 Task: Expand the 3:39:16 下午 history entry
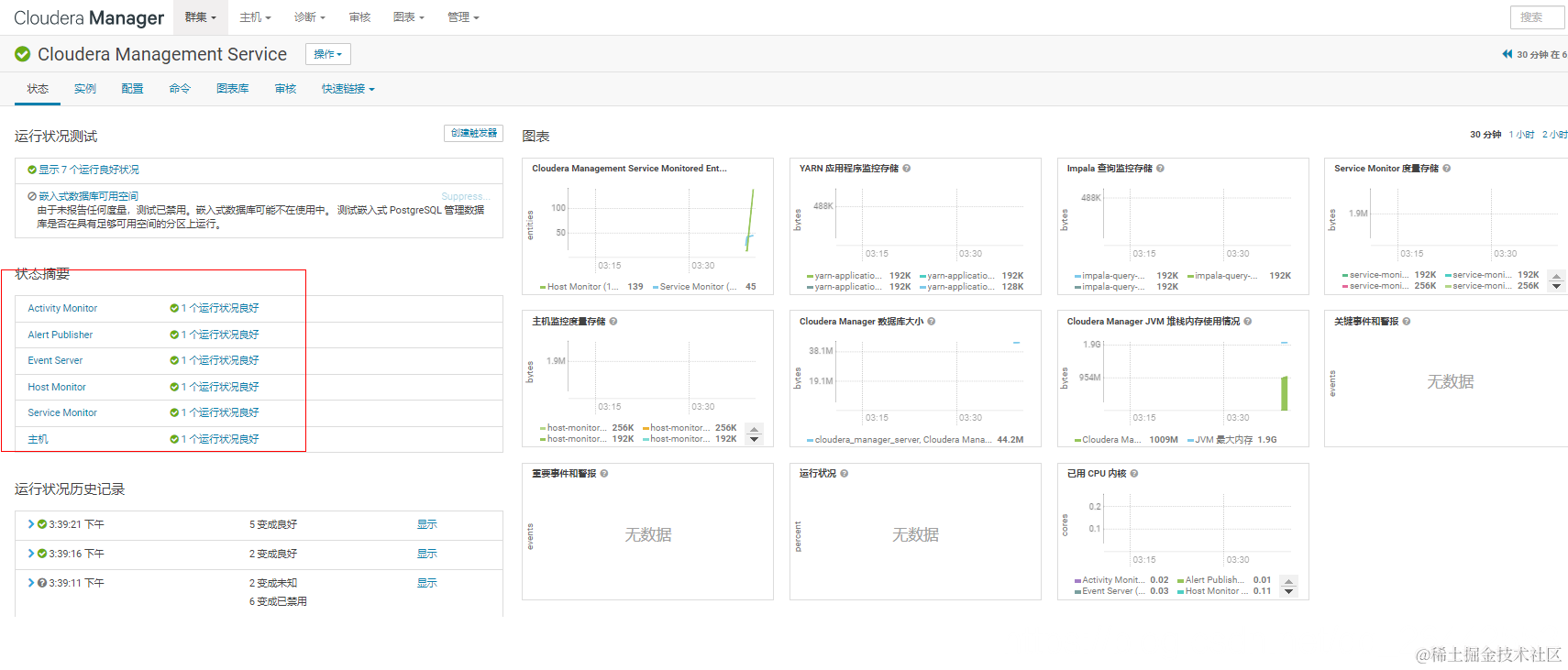(x=30, y=554)
